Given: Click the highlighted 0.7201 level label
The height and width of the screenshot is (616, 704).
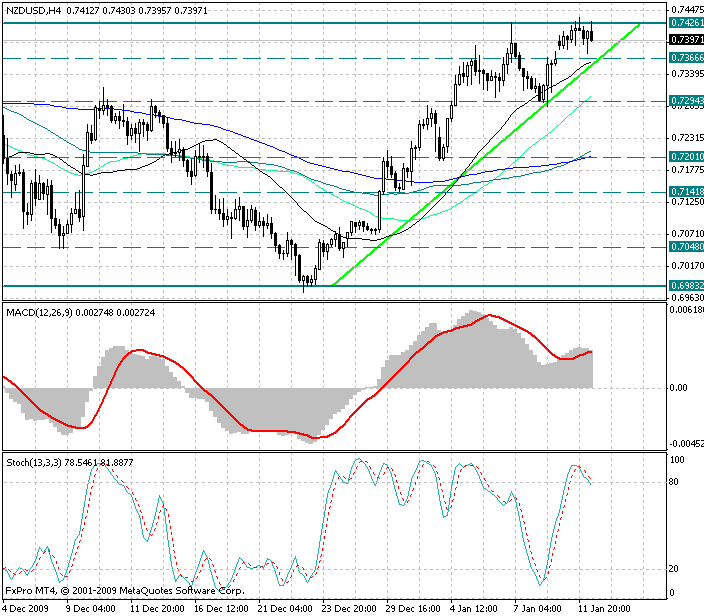Looking at the screenshot, I should coord(686,156).
